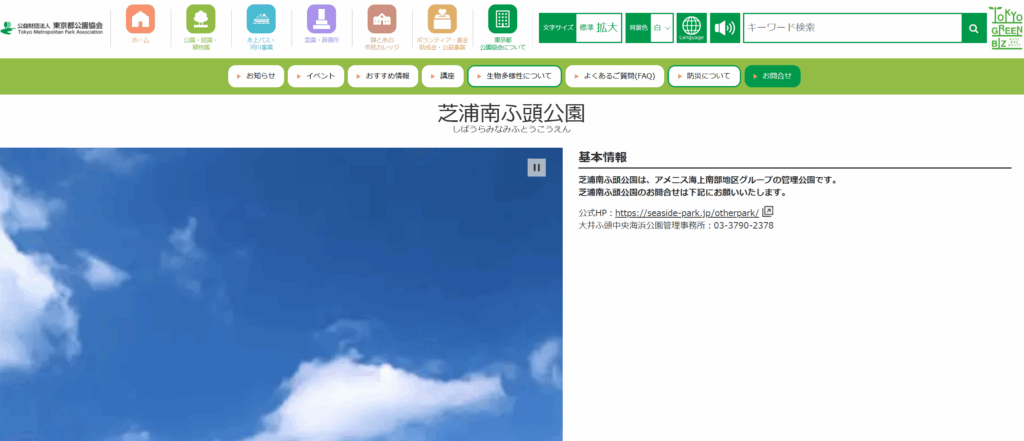Open the association building icon (公園協会について)
This screenshot has height=441, width=1024.
click(x=502, y=20)
